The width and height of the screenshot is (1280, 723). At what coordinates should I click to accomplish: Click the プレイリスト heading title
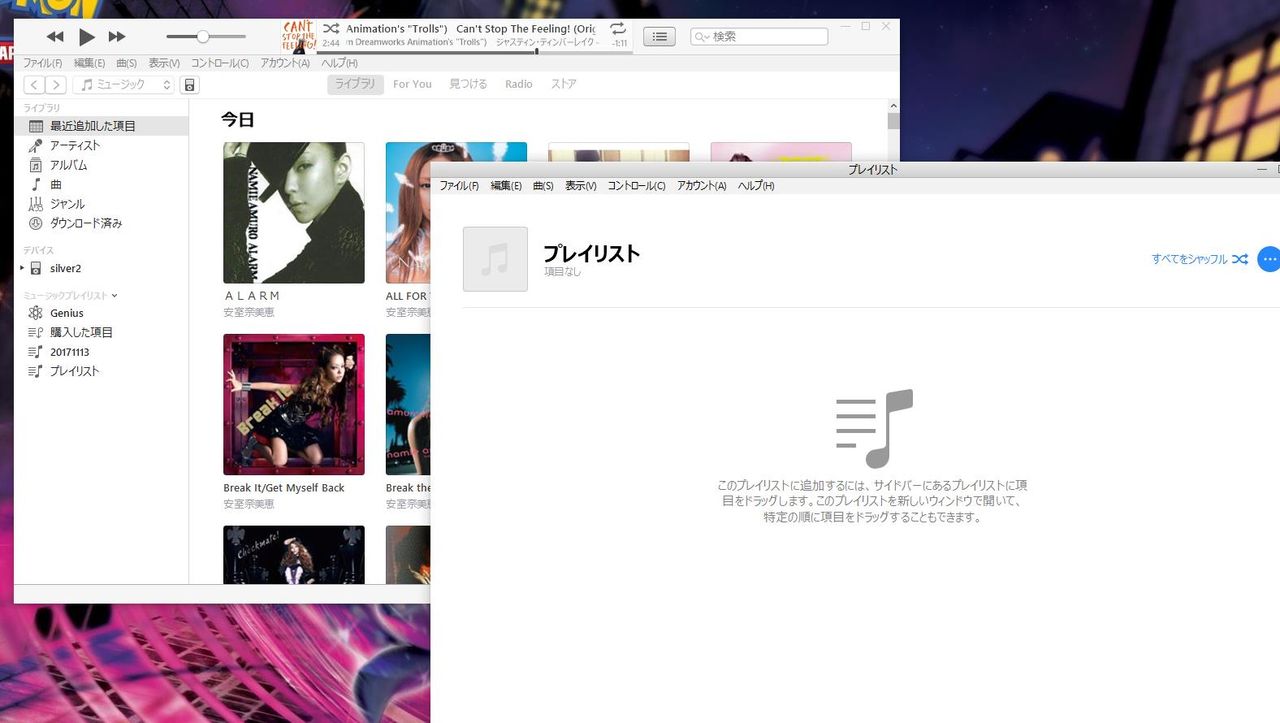click(591, 253)
